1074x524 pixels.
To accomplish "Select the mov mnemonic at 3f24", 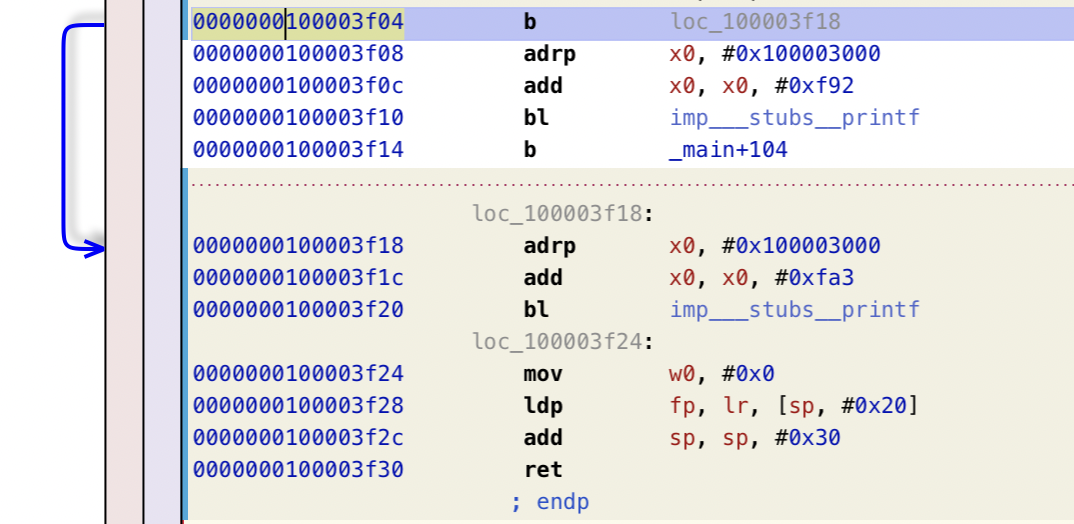I will pos(543,374).
